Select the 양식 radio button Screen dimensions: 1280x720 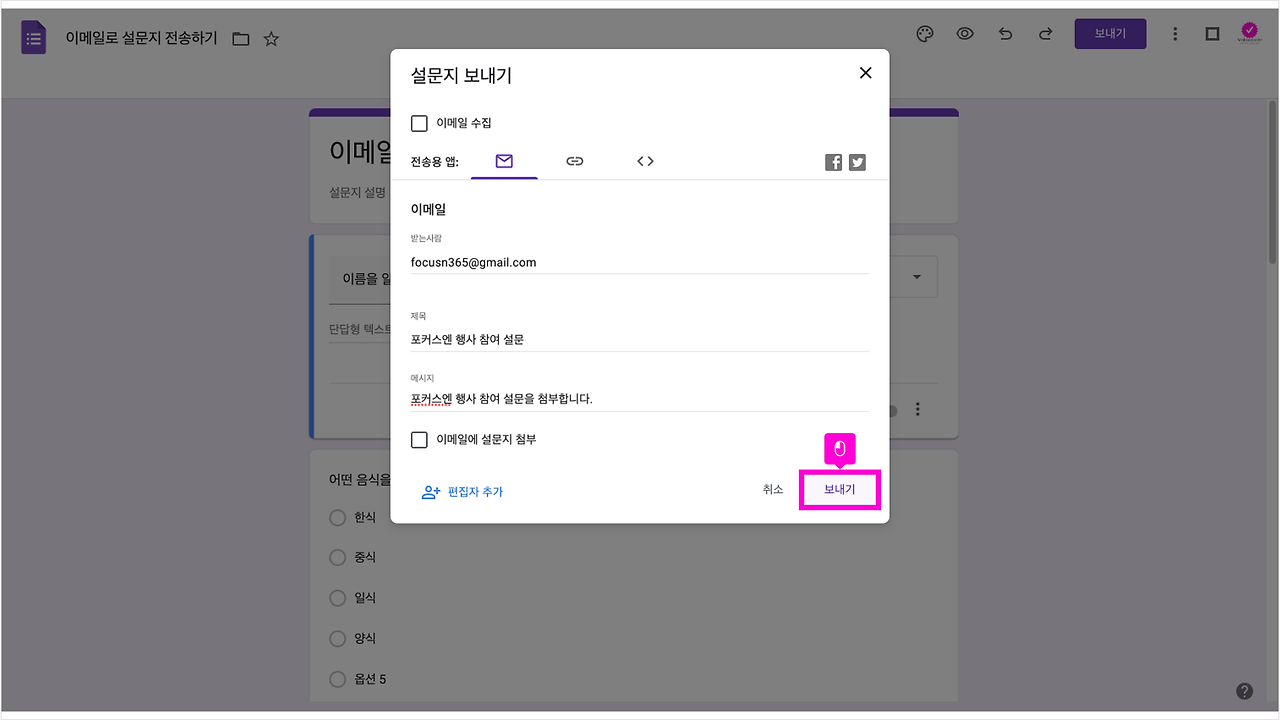pos(337,638)
